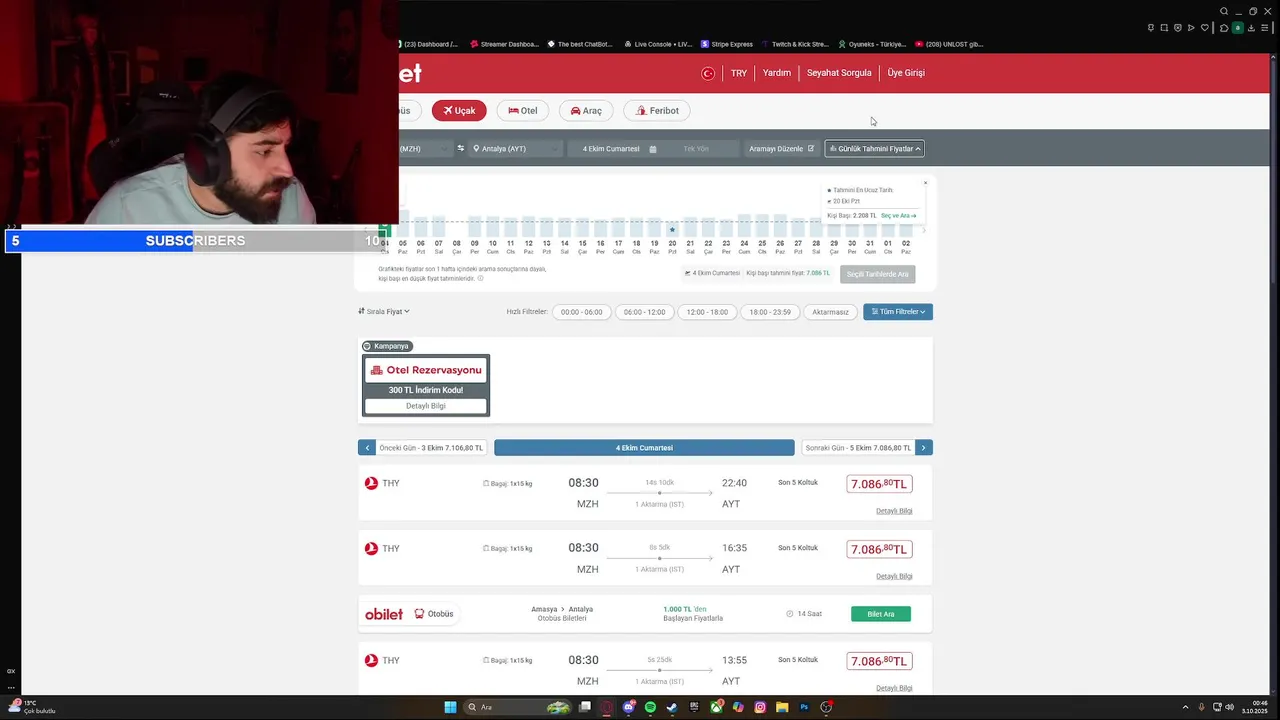Close the cheapest date tooltip
Viewport: 1280px width, 720px height.
coord(925,183)
